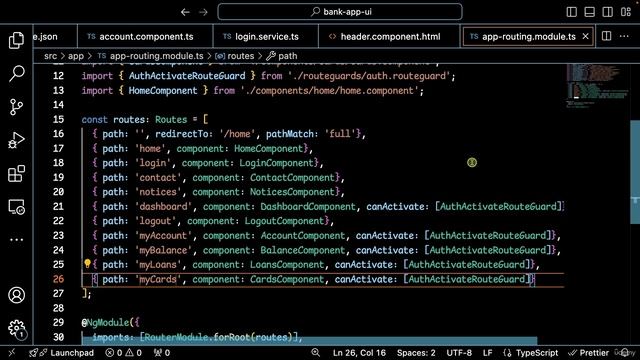640x360 pixels.
Task: Click the horizontal scrollbar under the code
Action: coord(309,341)
